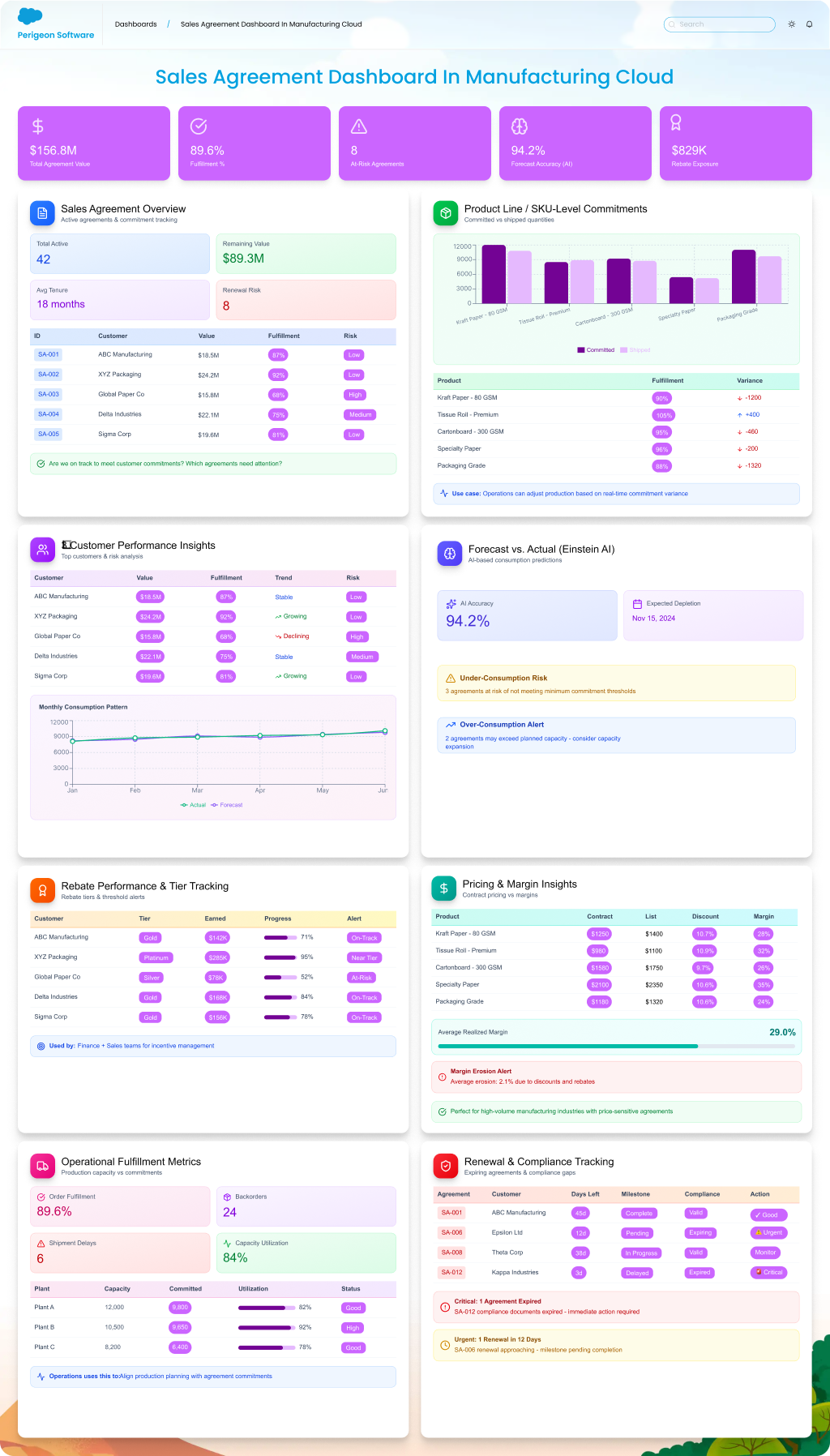Click the Sales Agreement Overview document icon
Screen dimensions: 830x1456
42,213
